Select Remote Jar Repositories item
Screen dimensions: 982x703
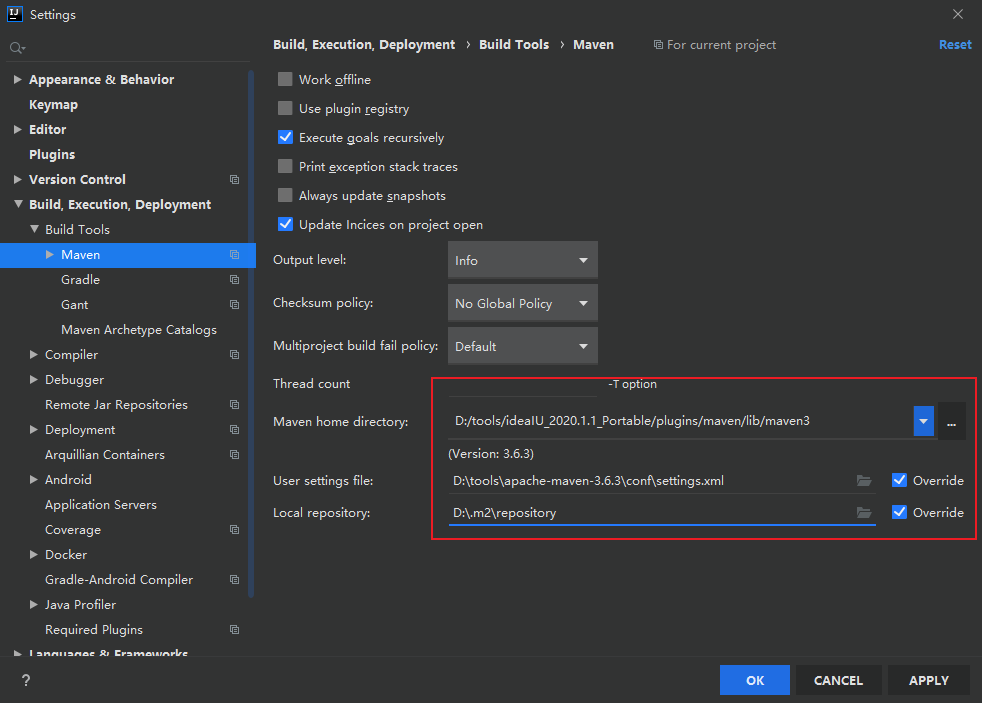[x=116, y=405]
